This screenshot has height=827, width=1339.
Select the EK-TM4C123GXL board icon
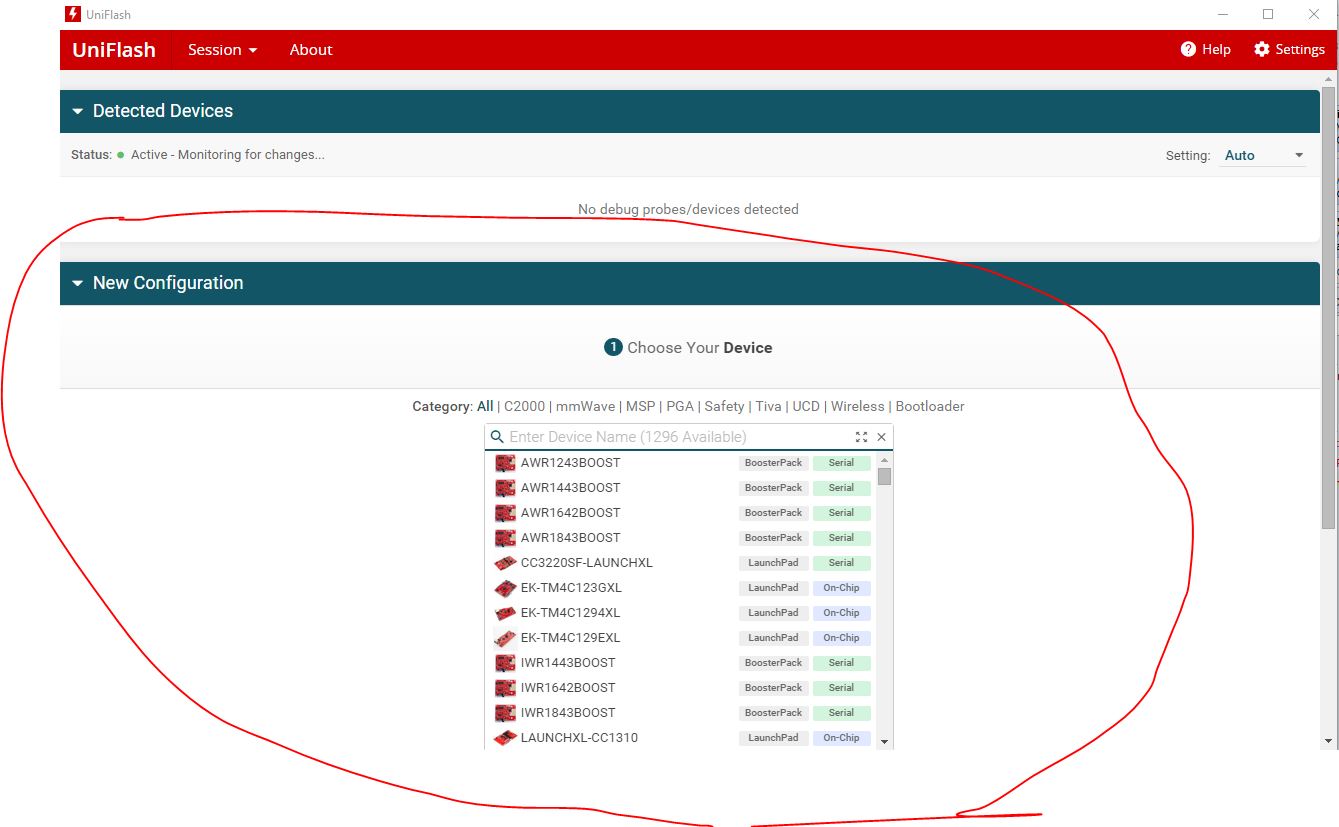[x=505, y=588]
